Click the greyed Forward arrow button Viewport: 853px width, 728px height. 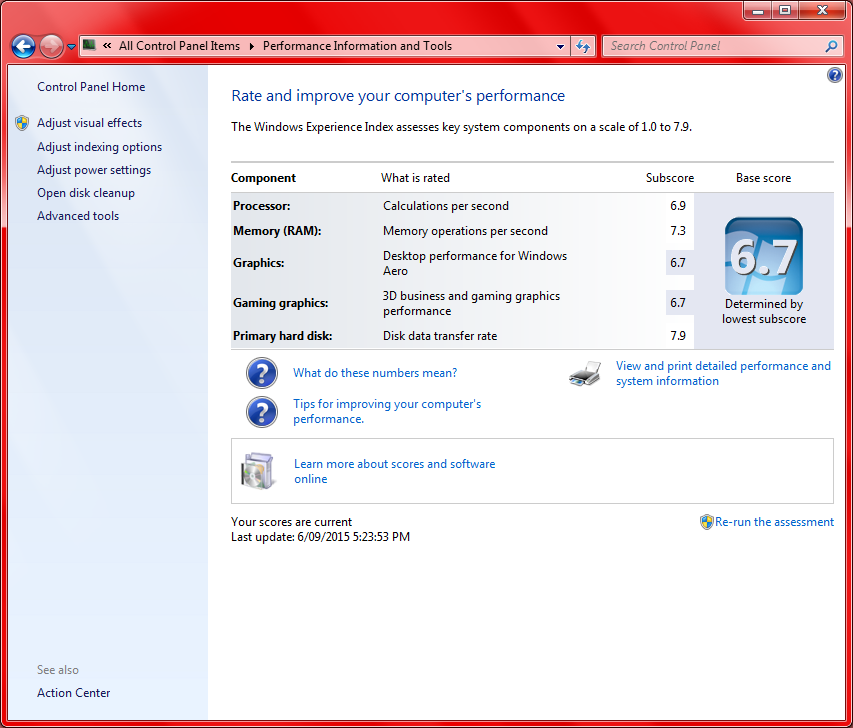pyautogui.click(x=51, y=46)
